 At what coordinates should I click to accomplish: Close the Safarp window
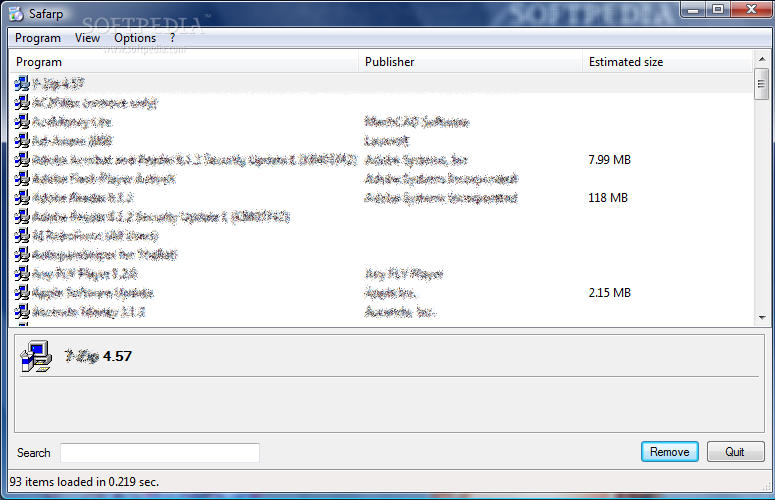point(751,9)
